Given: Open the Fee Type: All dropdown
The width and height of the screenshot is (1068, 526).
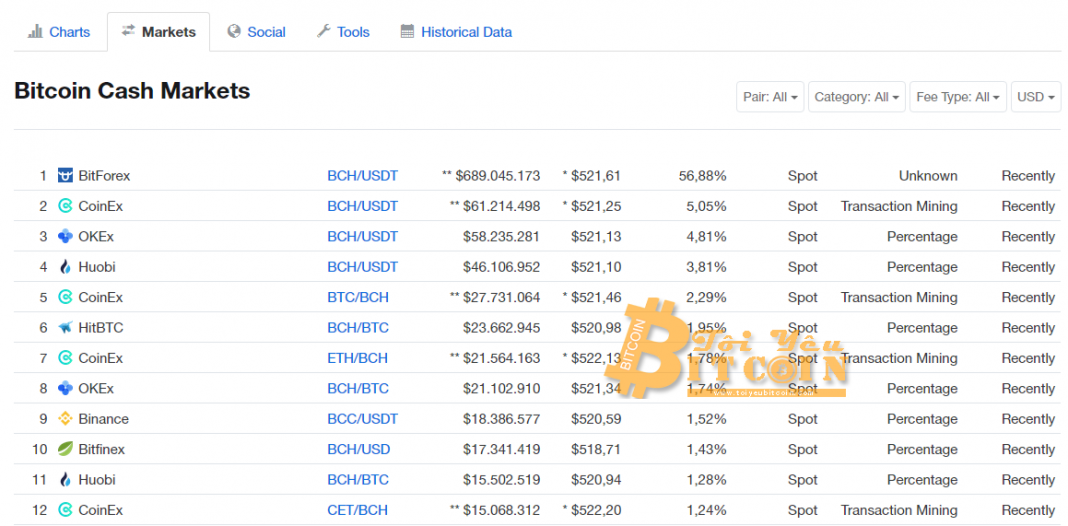Looking at the screenshot, I should click(957, 97).
